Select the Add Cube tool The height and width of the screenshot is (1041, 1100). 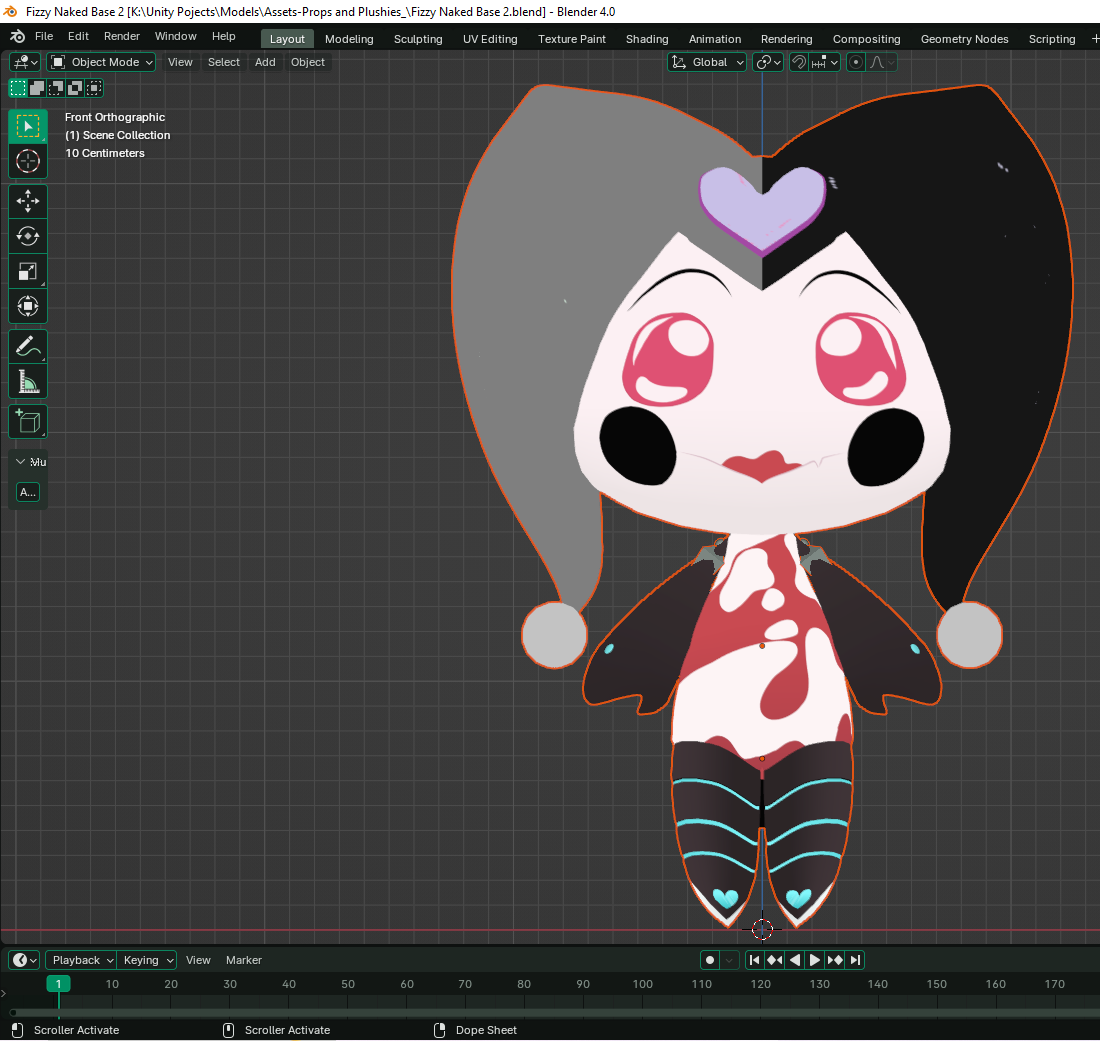[x=28, y=421]
